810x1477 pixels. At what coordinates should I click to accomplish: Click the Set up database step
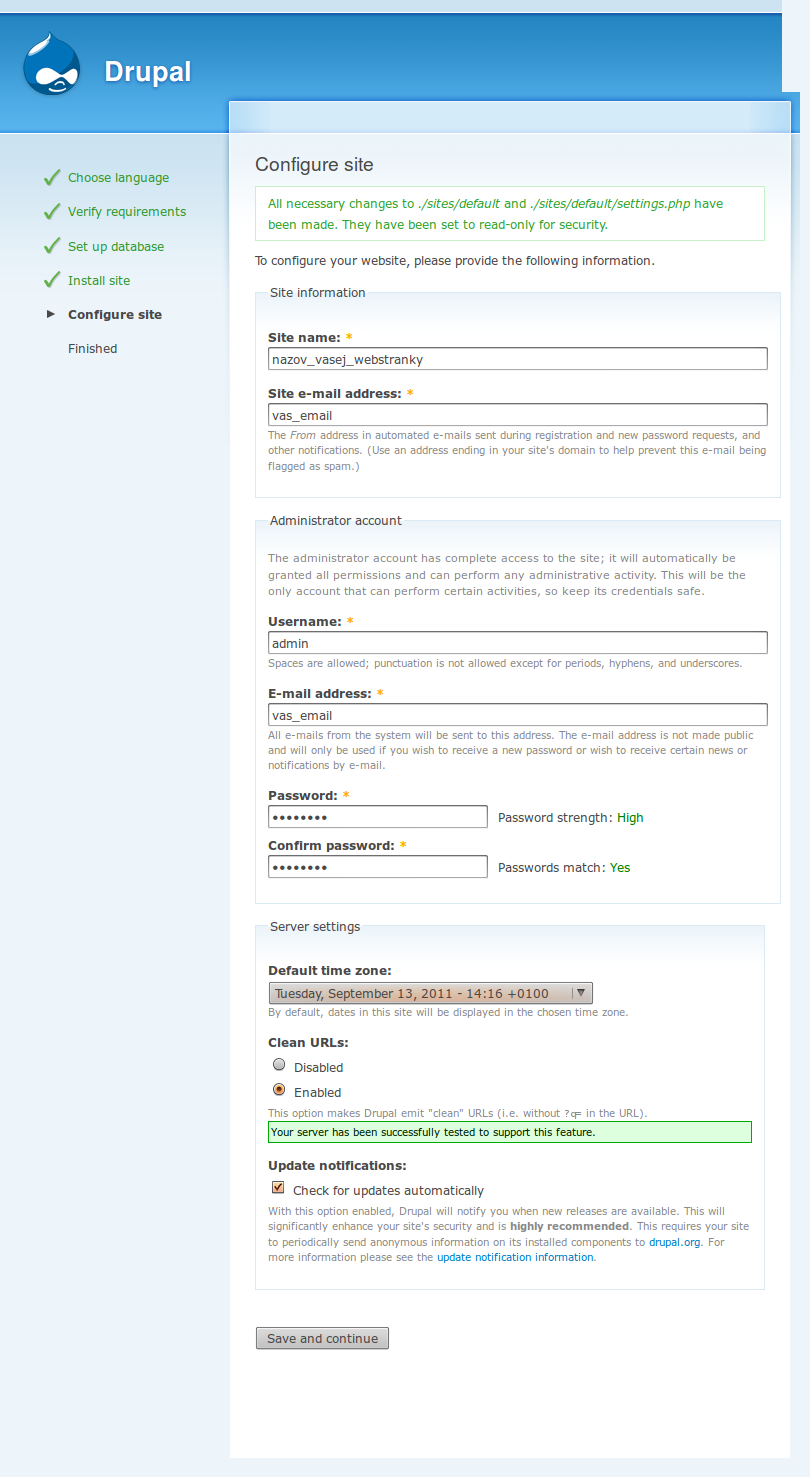(x=116, y=246)
